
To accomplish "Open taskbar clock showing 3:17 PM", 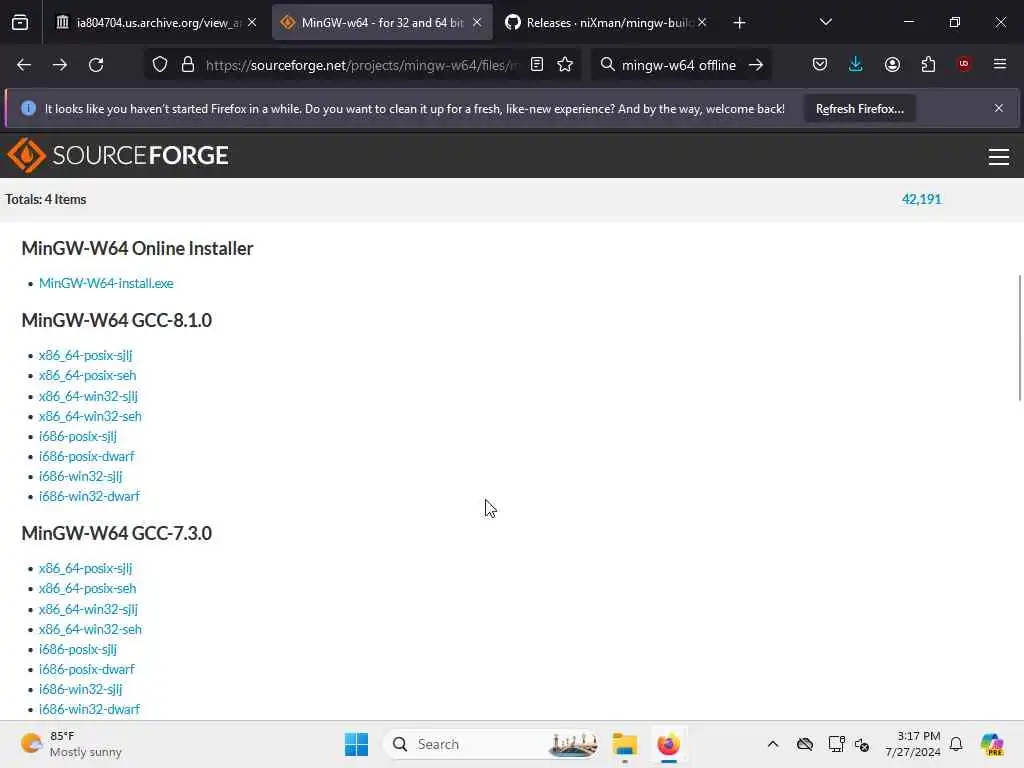I will click(913, 744).
